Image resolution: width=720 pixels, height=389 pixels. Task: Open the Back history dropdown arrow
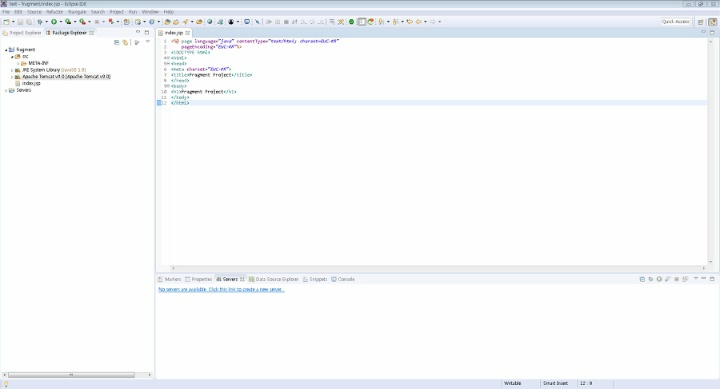click(425, 22)
